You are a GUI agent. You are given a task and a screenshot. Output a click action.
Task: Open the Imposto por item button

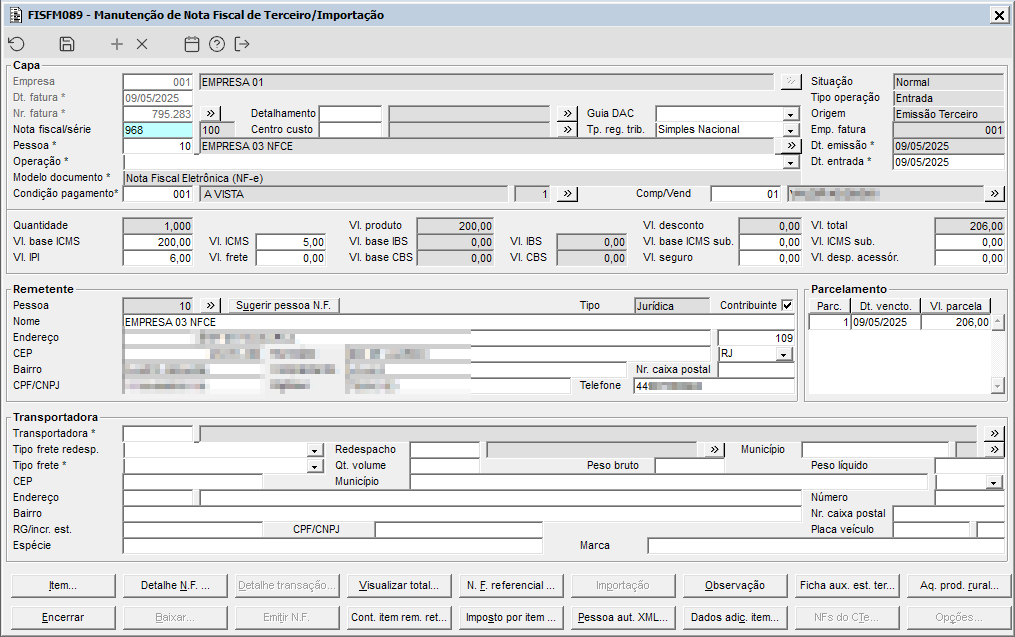513,617
